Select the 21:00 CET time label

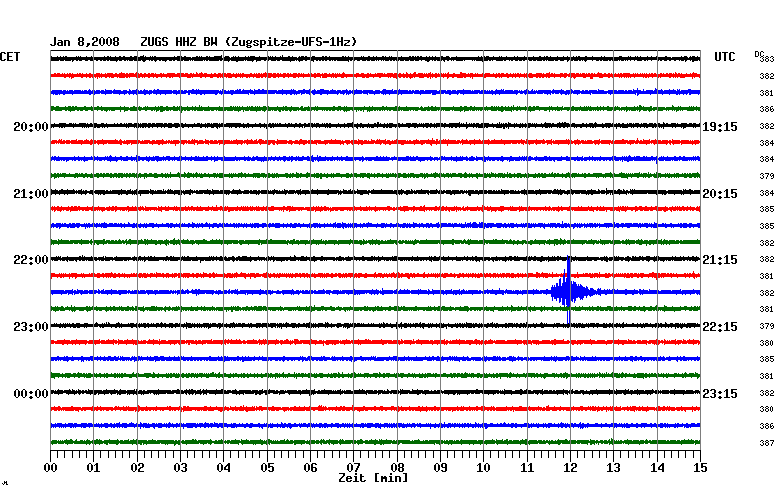[31, 194]
